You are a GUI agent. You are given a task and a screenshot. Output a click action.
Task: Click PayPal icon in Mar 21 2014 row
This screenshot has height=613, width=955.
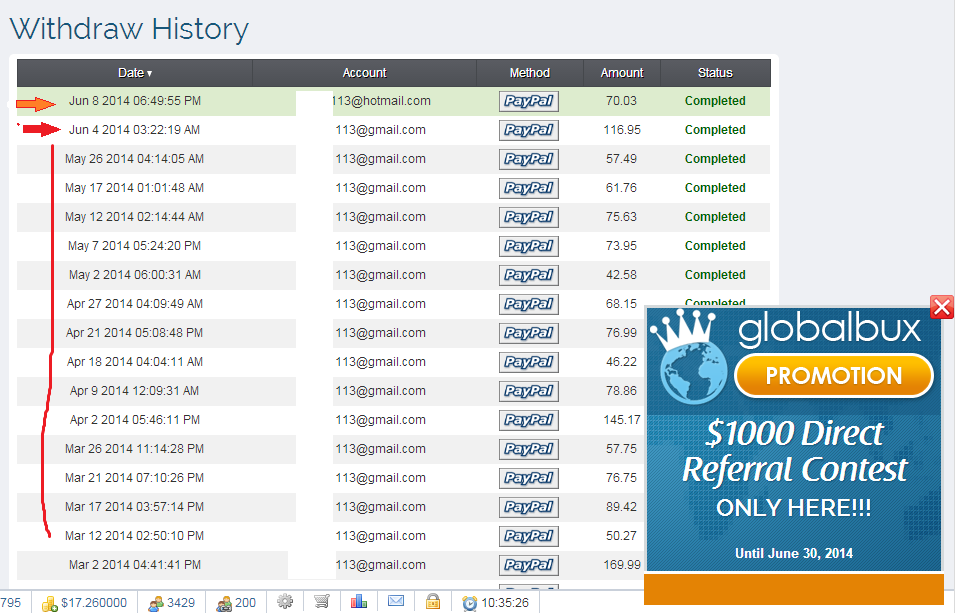529,478
